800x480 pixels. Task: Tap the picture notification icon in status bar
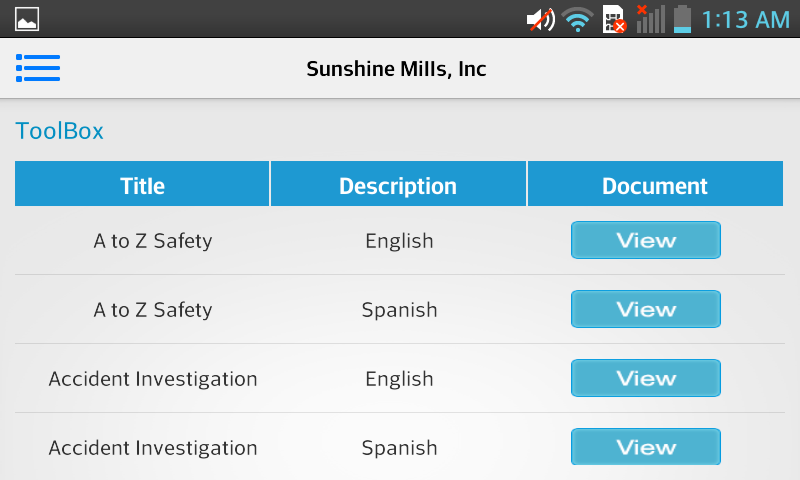[x=27, y=19]
